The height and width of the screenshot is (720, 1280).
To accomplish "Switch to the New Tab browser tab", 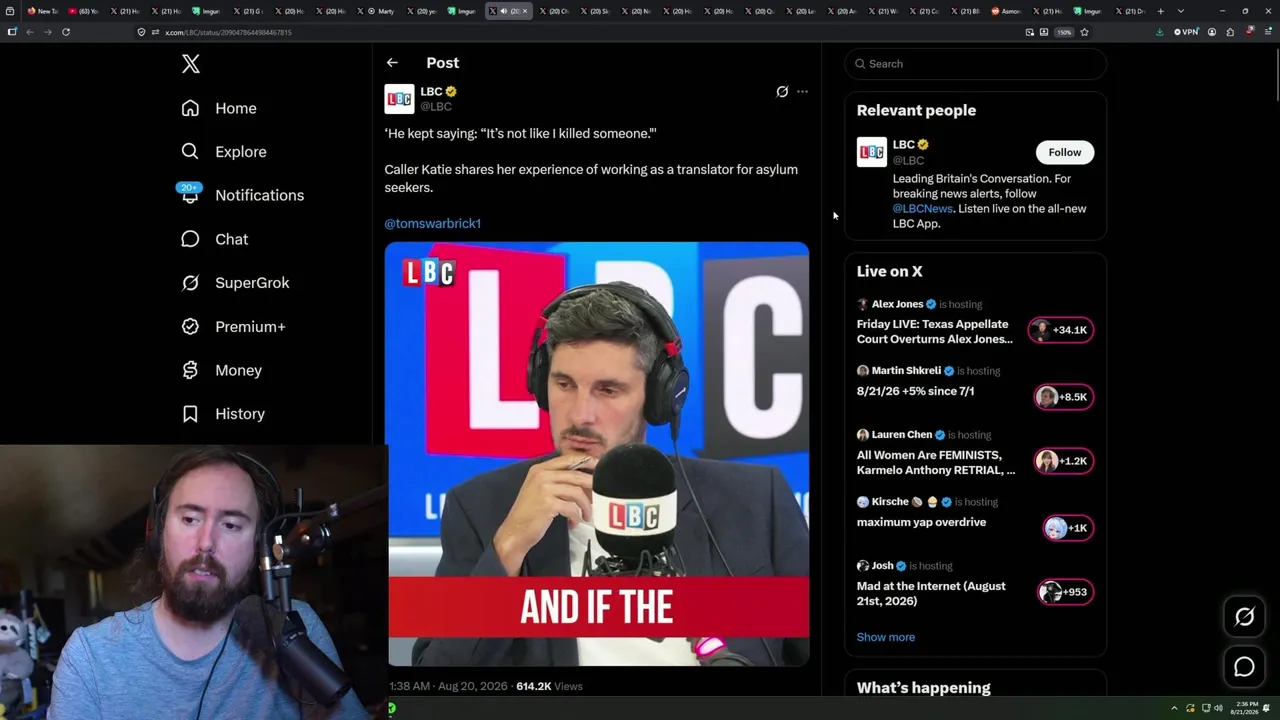I will (x=44, y=11).
